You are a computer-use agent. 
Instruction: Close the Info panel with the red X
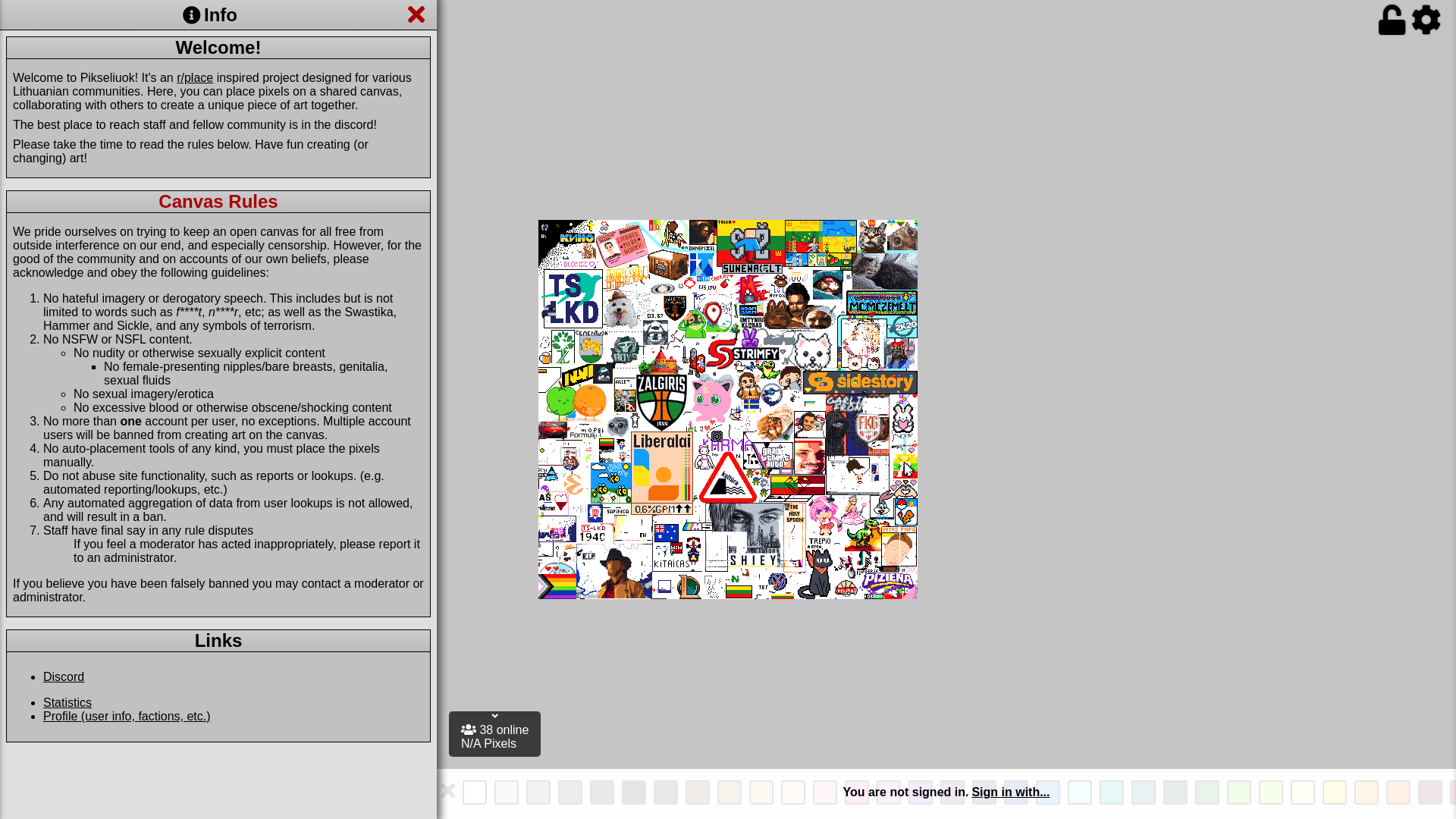click(416, 14)
